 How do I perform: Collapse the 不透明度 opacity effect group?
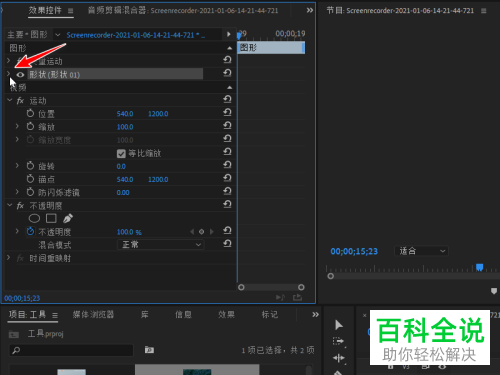click(10, 205)
